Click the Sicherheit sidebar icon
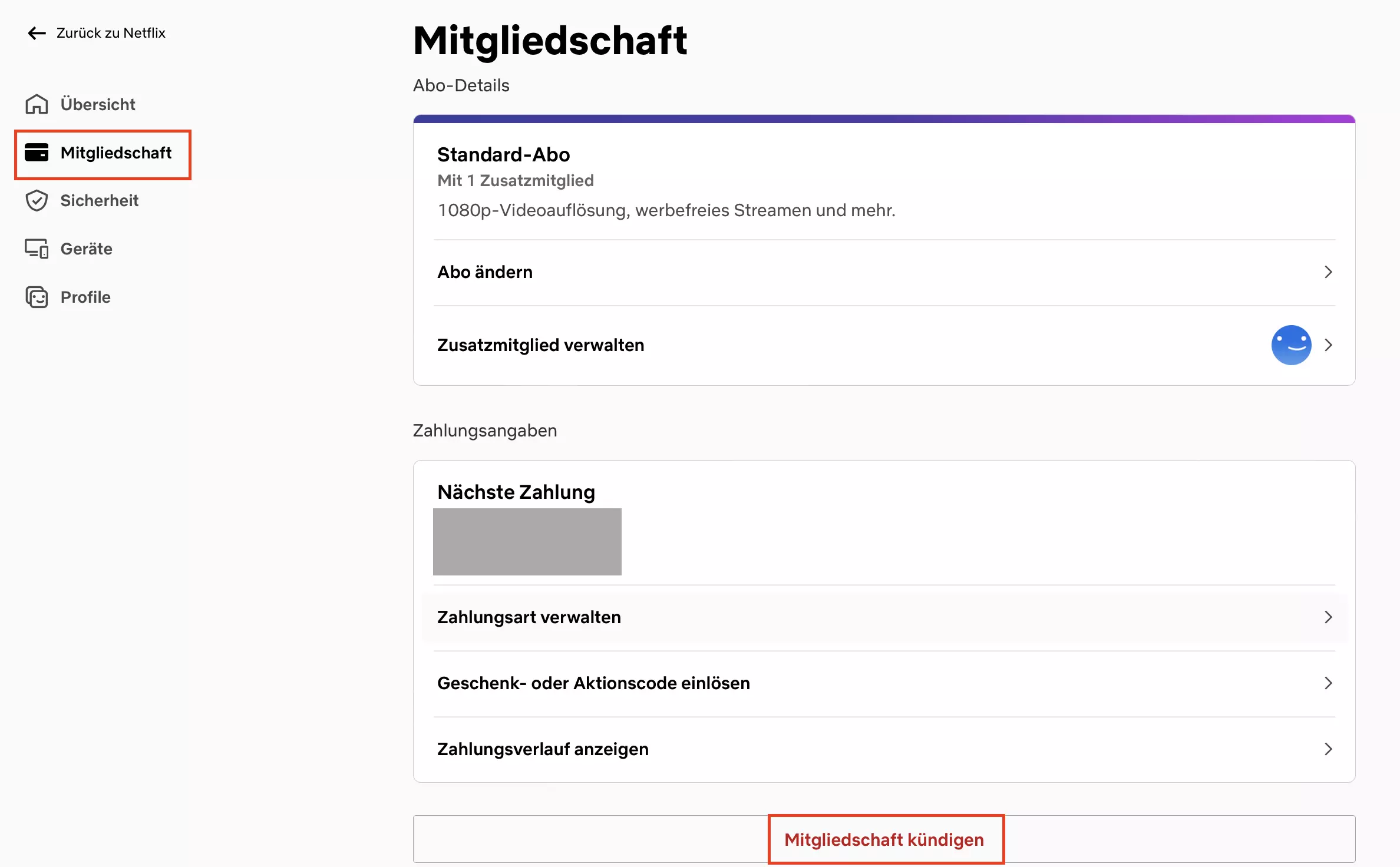1400x867 pixels. [x=37, y=200]
